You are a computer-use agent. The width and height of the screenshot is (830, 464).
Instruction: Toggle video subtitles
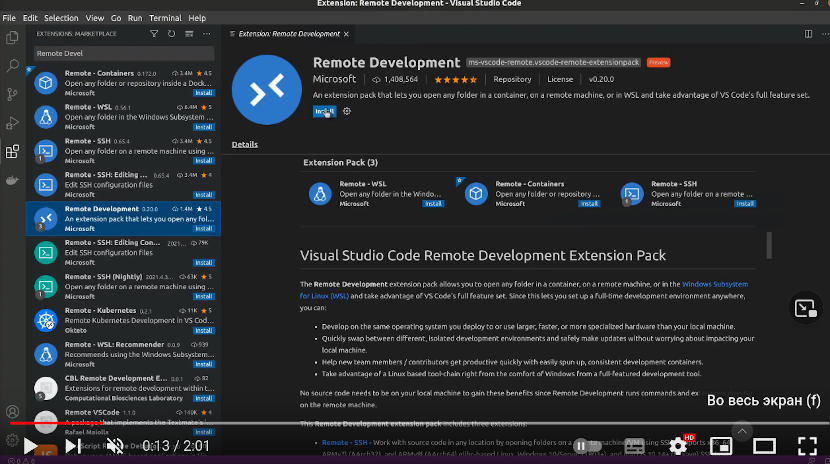pyautogui.click(x=635, y=447)
